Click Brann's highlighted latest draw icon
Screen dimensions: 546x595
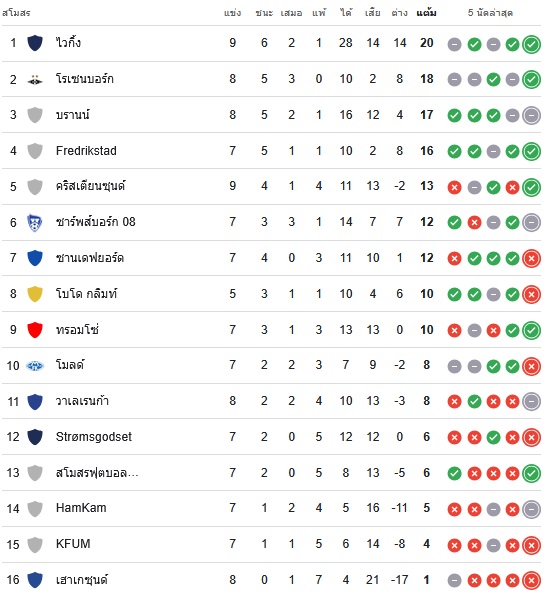point(531,115)
